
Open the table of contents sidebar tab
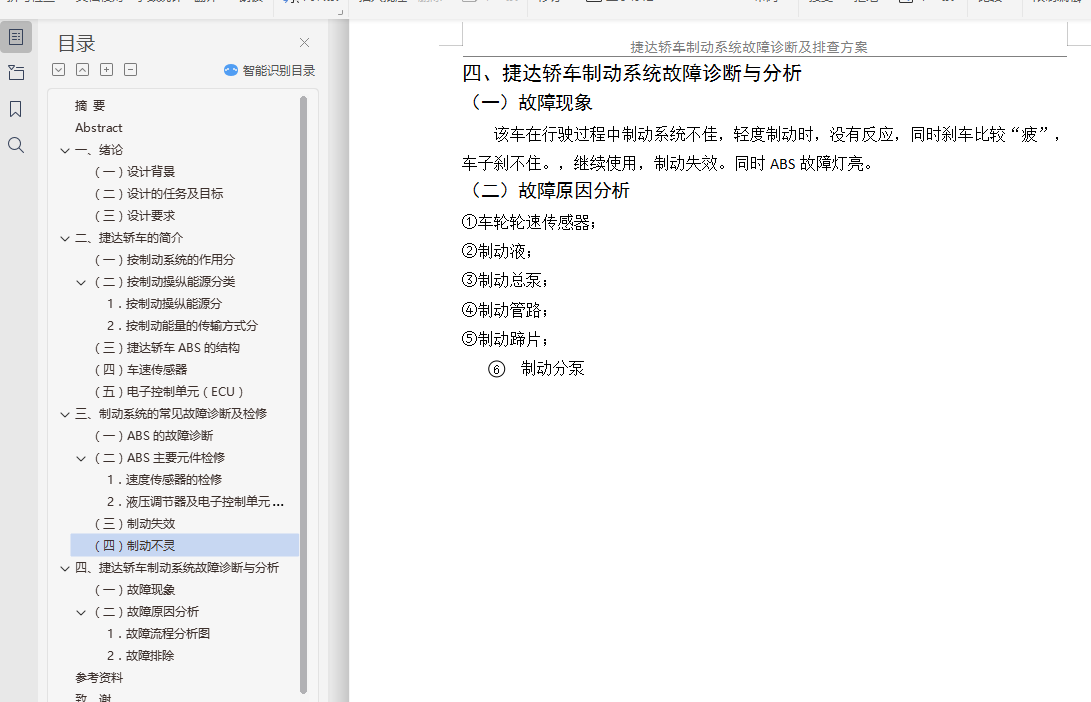coord(16,38)
